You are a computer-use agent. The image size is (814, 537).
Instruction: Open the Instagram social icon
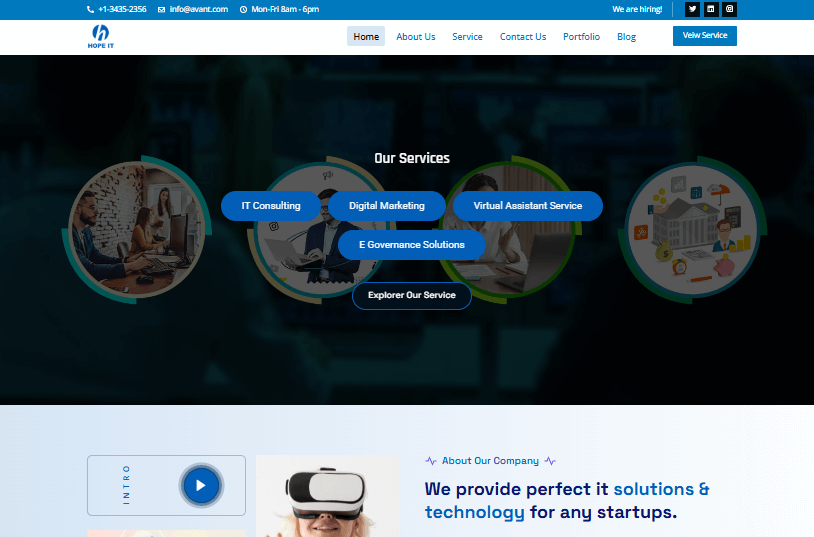(729, 9)
